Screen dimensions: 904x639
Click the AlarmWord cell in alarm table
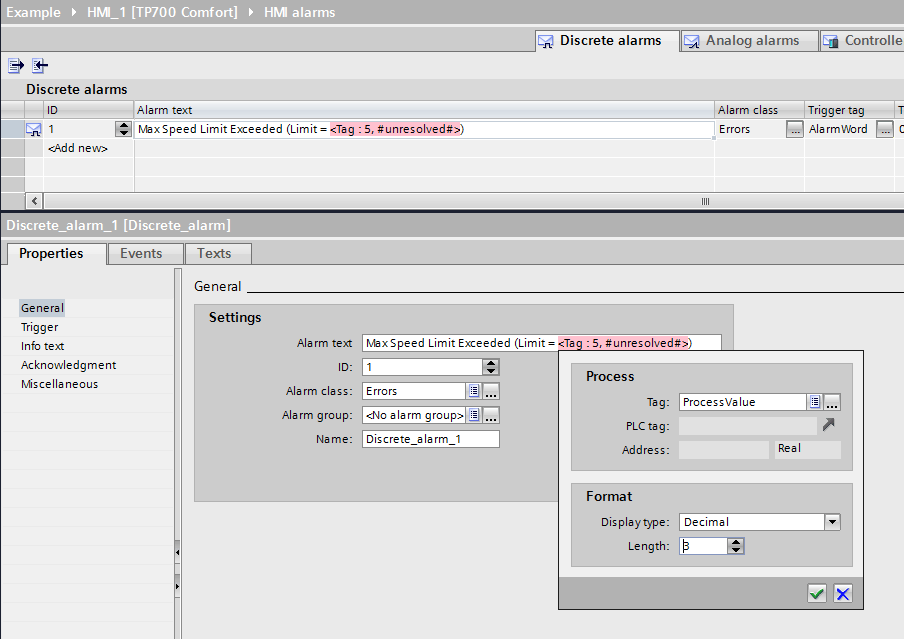[840, 129]
